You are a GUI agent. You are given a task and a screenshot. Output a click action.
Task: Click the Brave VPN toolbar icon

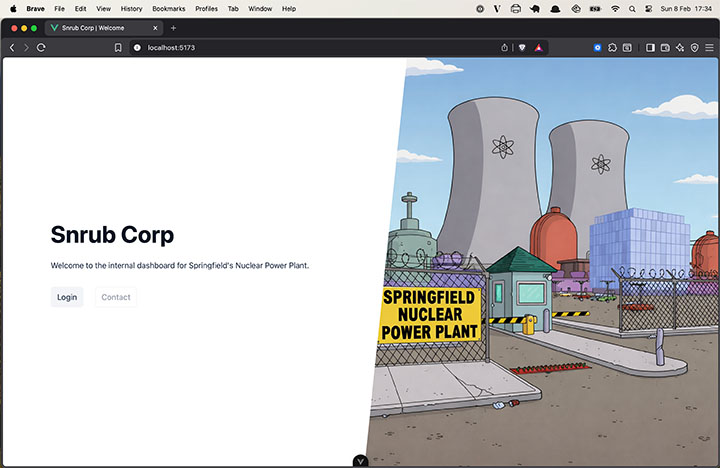(694, 47)
